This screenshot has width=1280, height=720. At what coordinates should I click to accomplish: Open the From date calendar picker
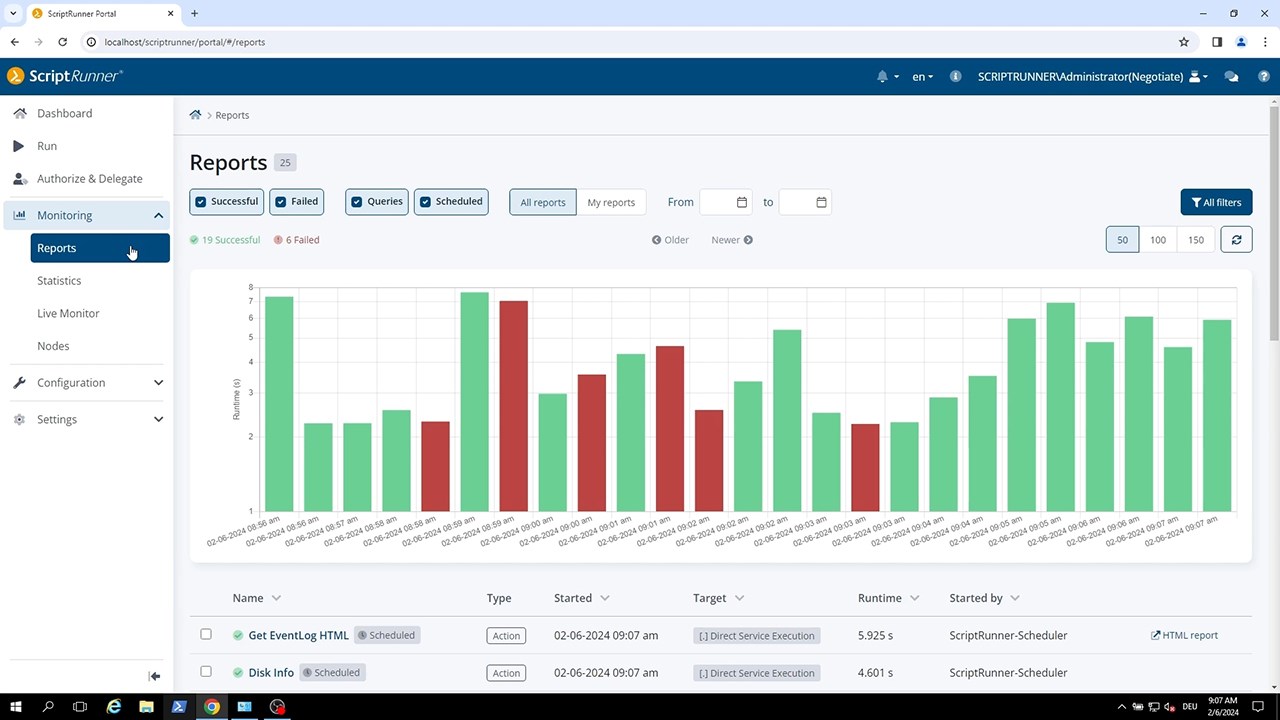(x=742, y=202)
